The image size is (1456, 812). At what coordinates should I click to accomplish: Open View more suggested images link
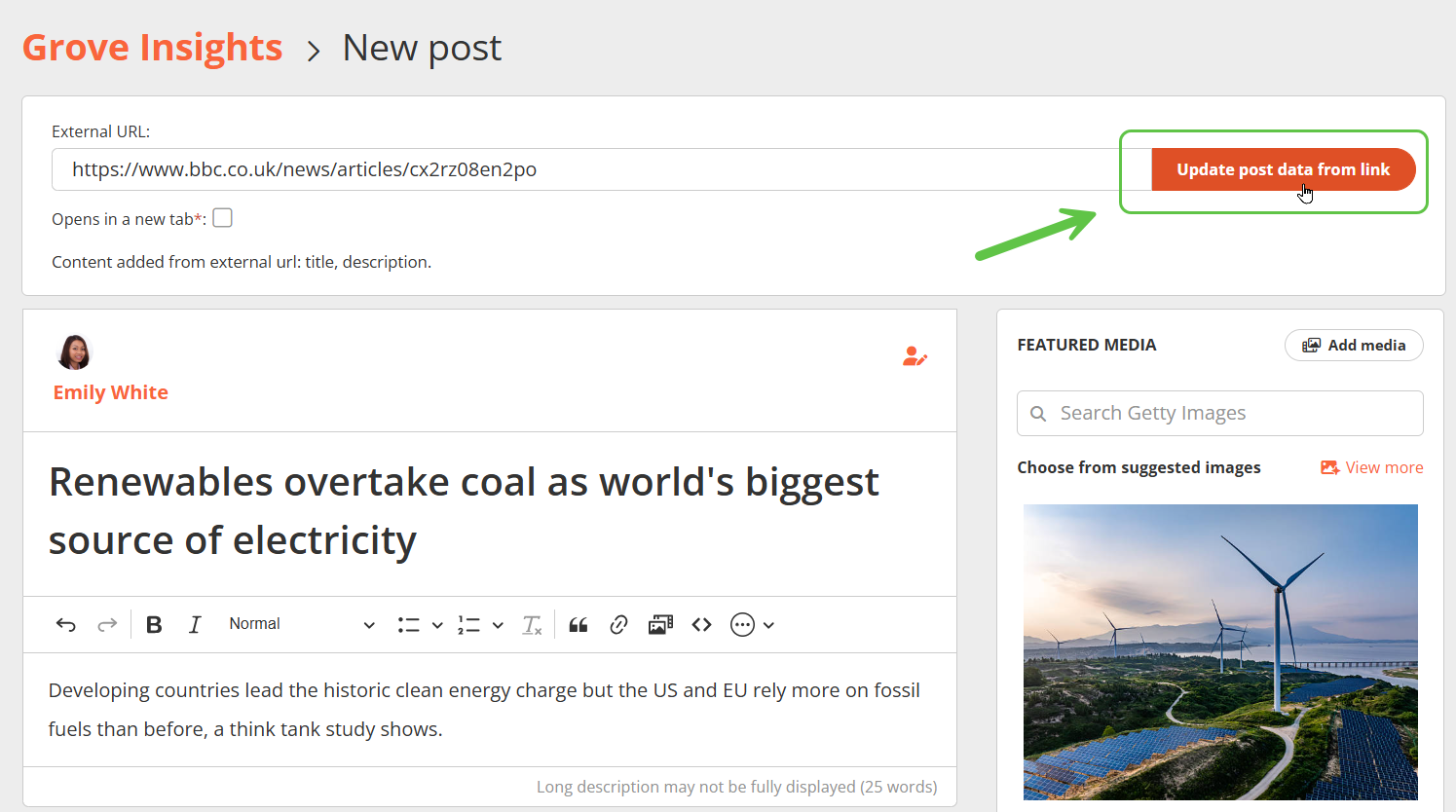click(1371, 467)
